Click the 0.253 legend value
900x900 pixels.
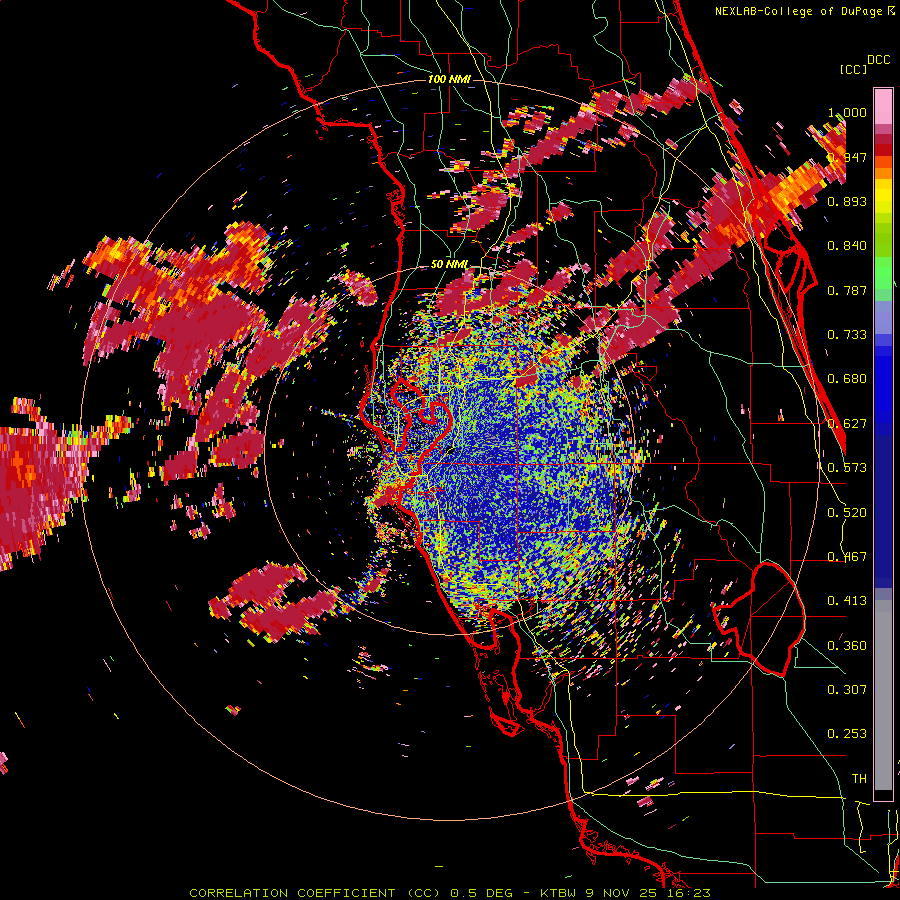847,734
